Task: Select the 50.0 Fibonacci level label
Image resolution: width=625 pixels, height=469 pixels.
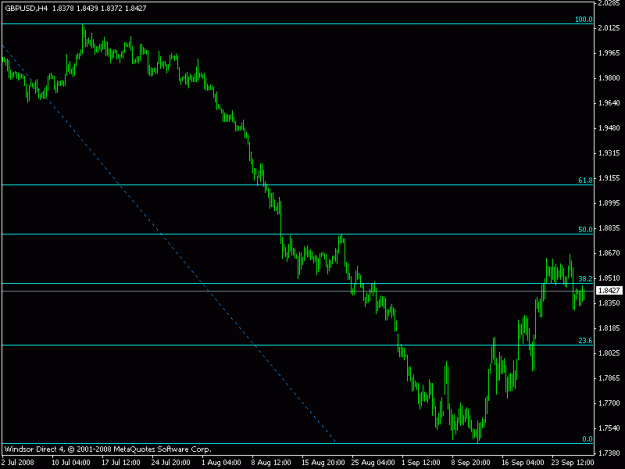Action: pos(585,230)
